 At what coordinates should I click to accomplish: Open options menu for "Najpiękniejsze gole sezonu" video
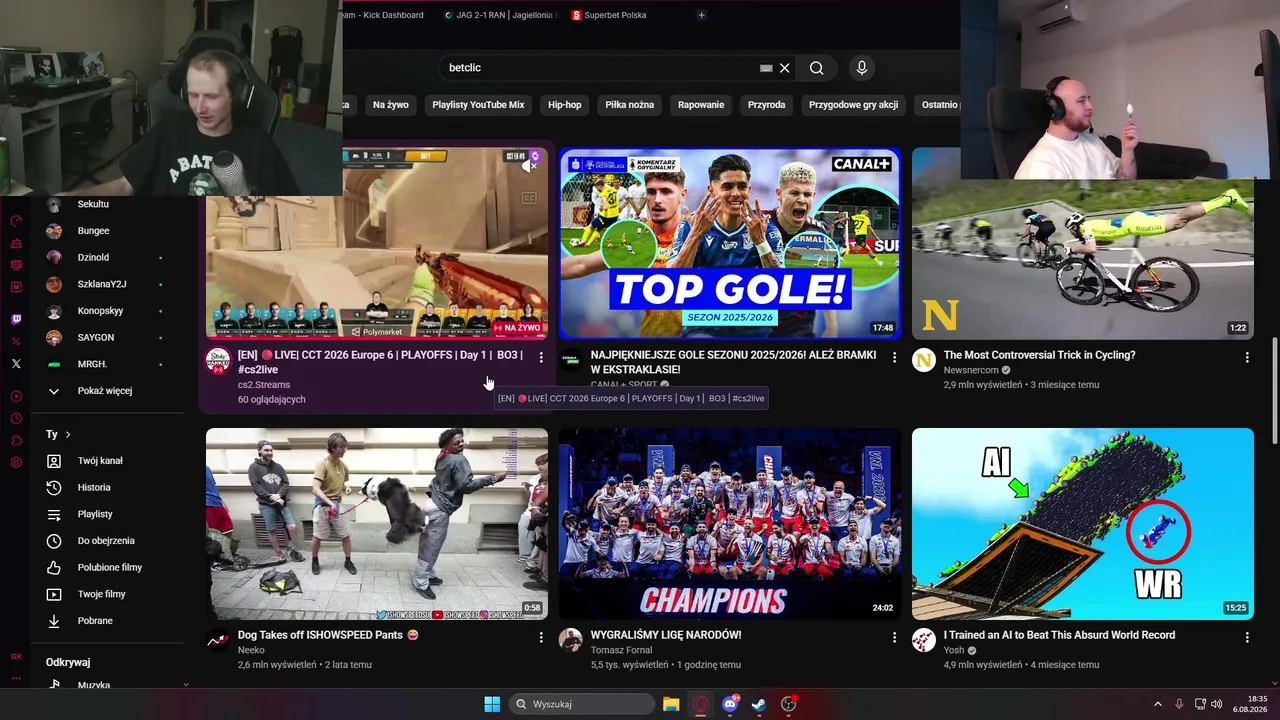point(894,357)
